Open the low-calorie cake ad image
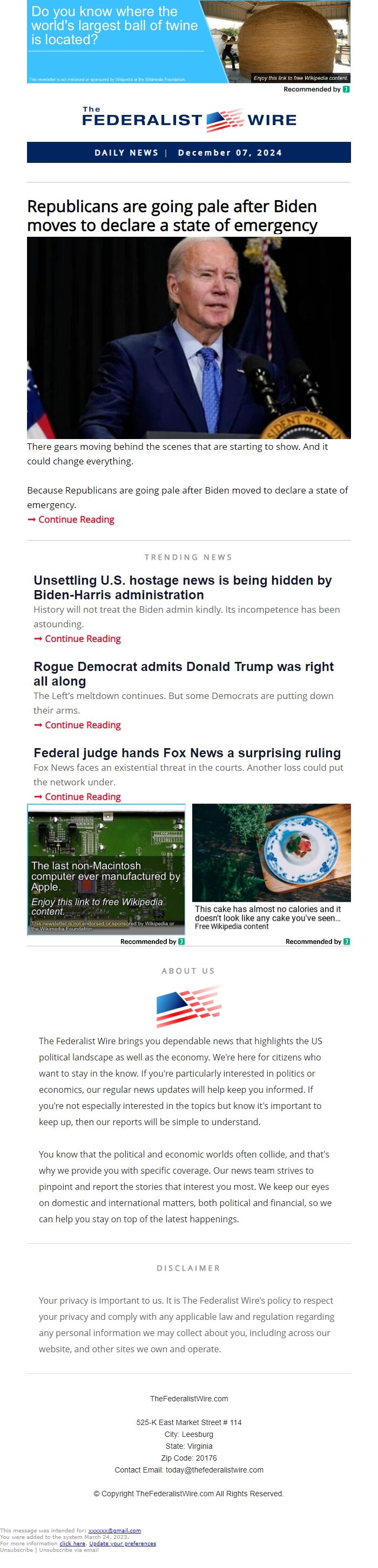Viewport: 378px width, 1568px height. pyautogui.click(x=271, y=852)
